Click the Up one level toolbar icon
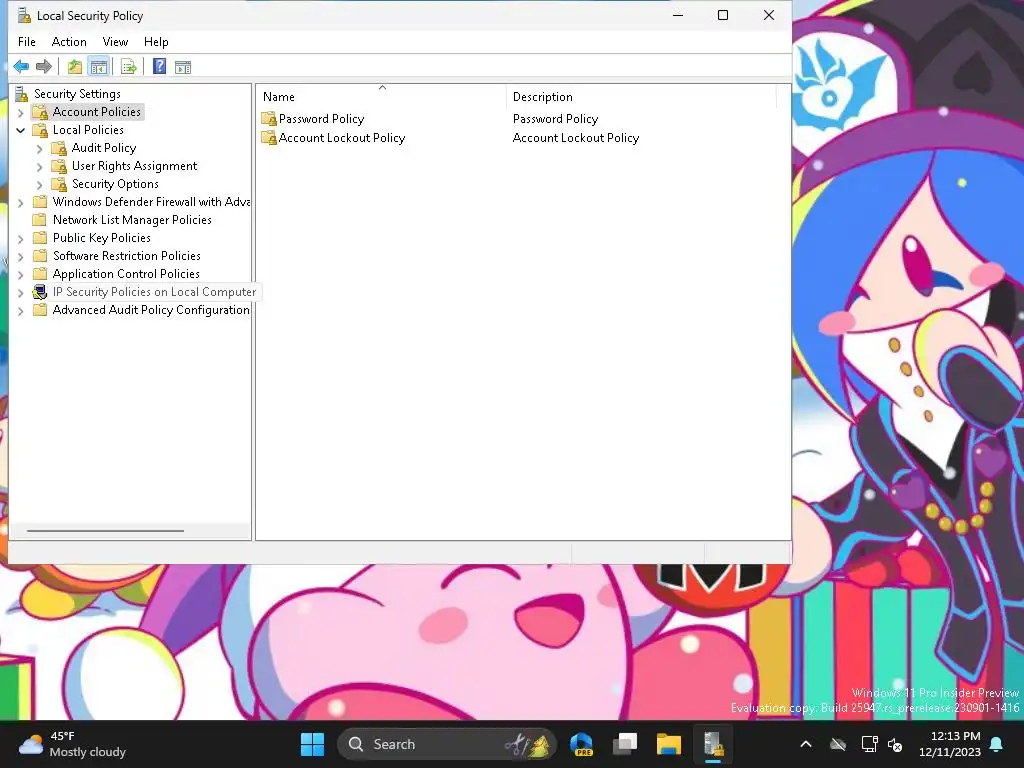1024x768 pixels. 75,66
